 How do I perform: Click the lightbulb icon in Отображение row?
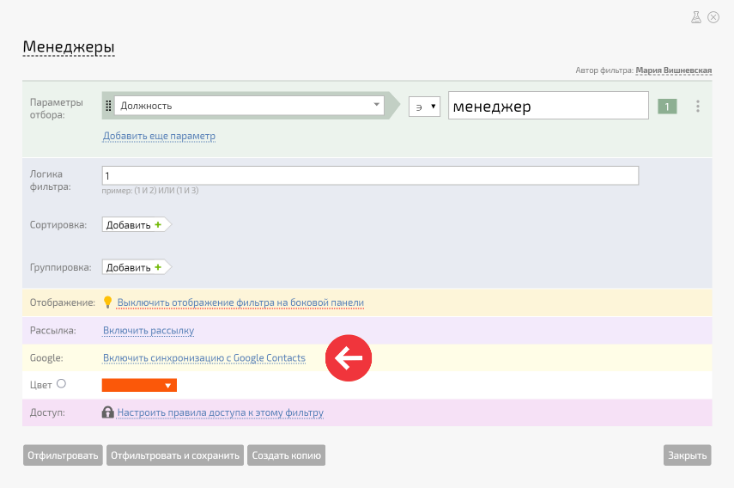(x=108, y=302)
